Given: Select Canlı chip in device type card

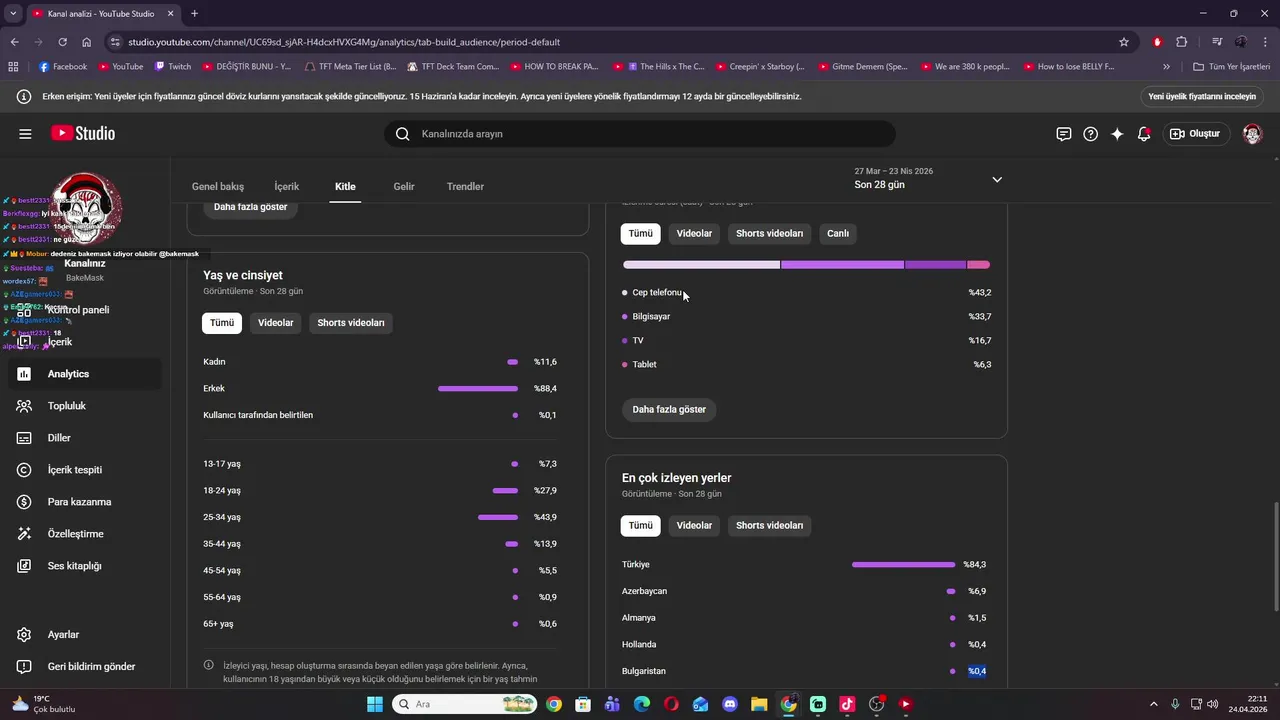Looking at the screenshot, I should (838, 233).
